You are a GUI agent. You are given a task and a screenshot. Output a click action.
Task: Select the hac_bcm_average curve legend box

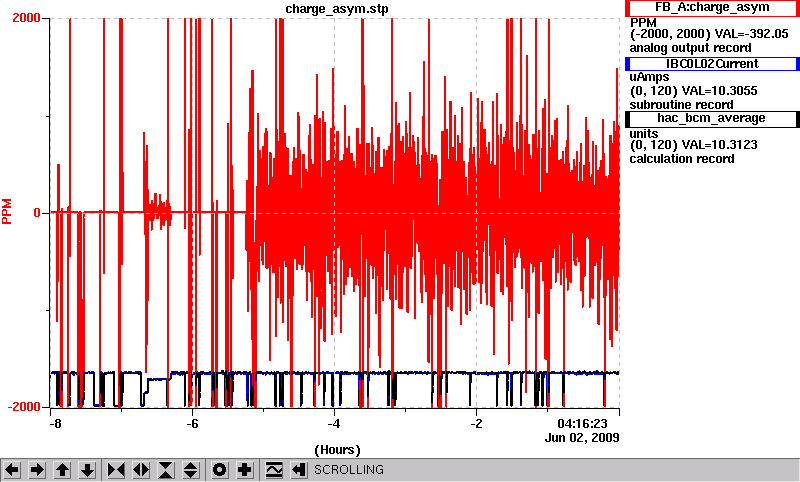(x=712, y=118)
